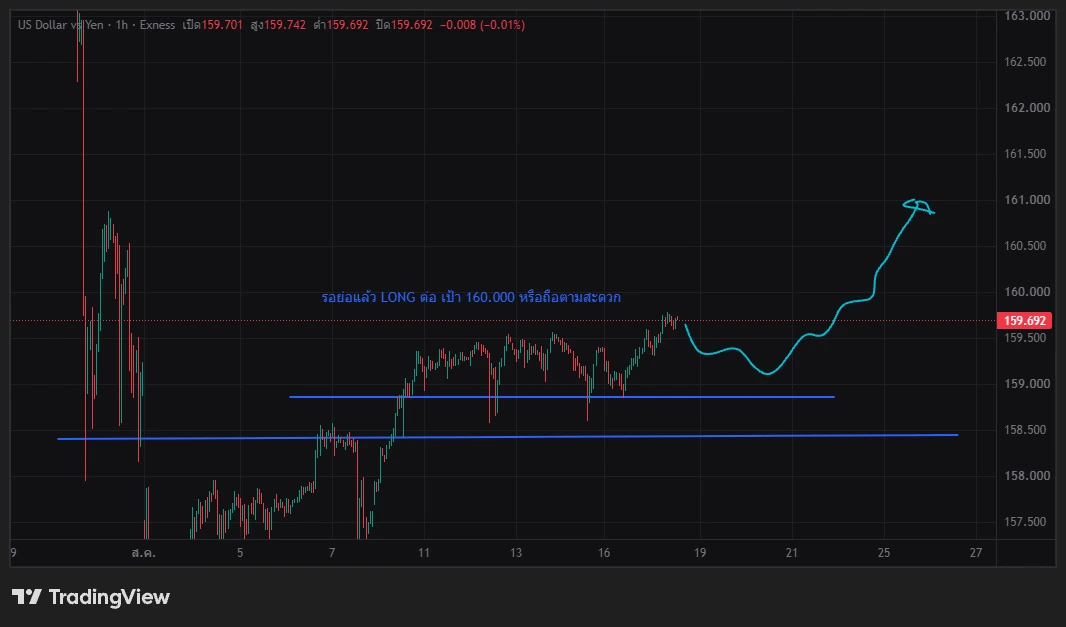
Task: Select the lower long blue horizontal line
Action: pos(507,437)
